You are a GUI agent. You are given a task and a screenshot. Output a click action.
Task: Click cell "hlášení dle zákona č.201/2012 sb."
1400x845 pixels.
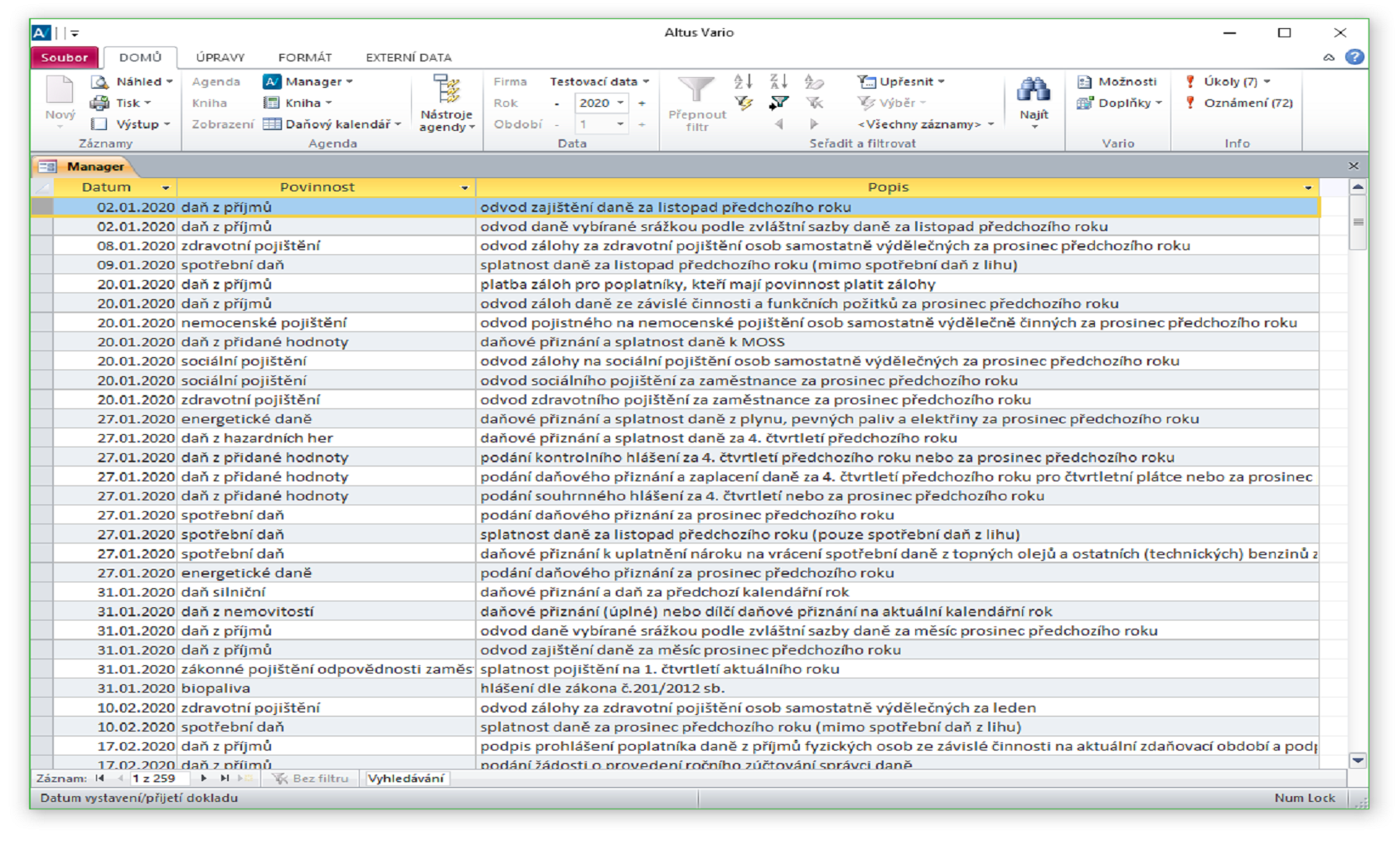tap(898, 688)
